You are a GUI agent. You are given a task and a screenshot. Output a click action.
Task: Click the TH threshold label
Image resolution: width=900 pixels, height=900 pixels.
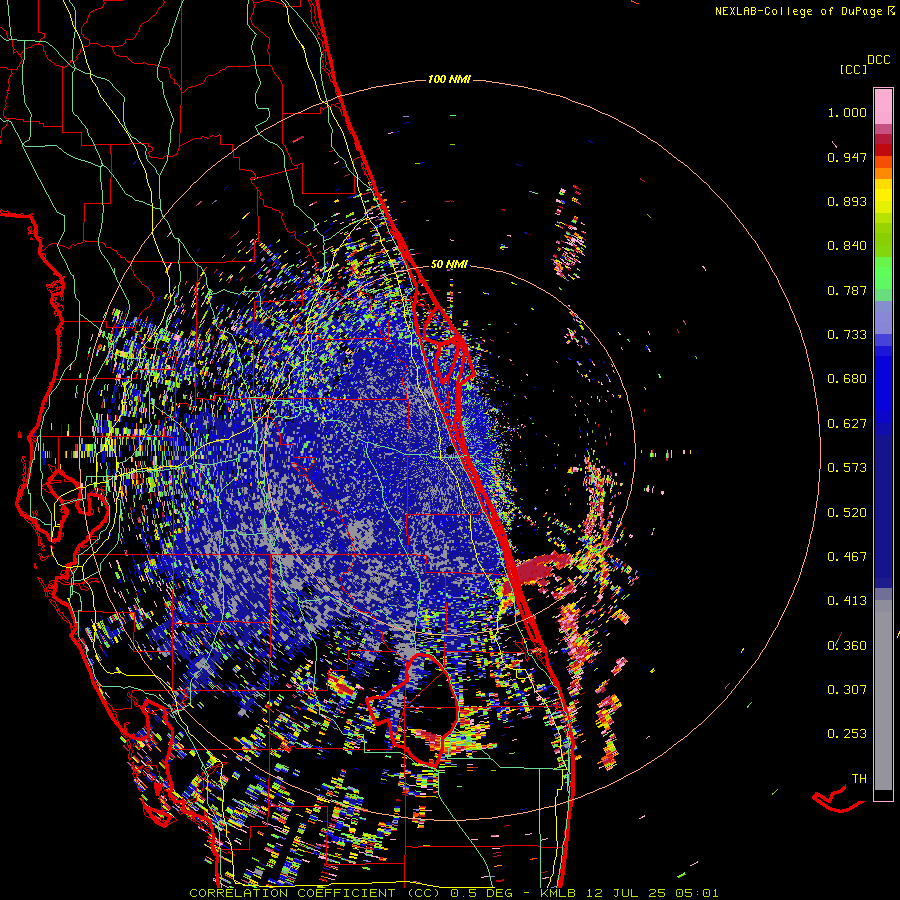(x=859, y=779)
